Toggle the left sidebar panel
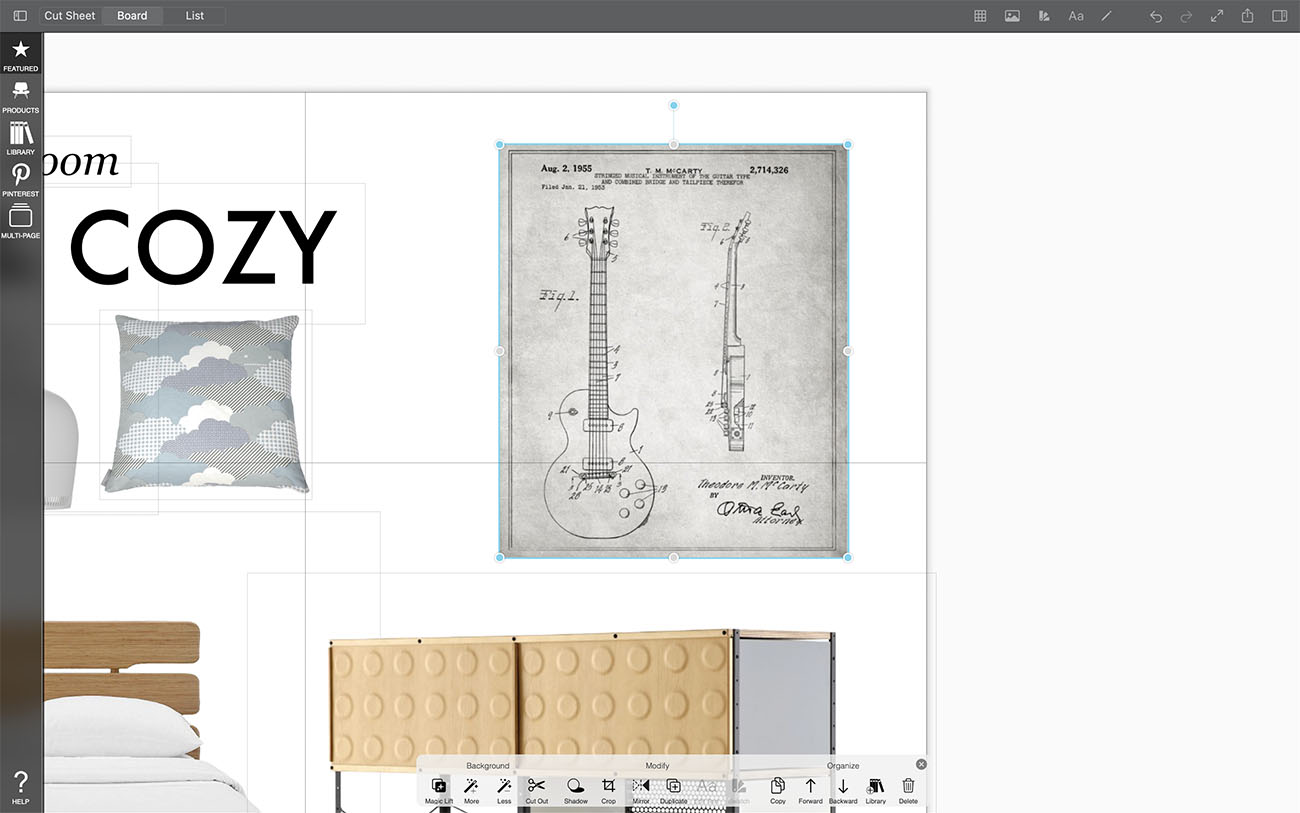 tap(20, 16)
